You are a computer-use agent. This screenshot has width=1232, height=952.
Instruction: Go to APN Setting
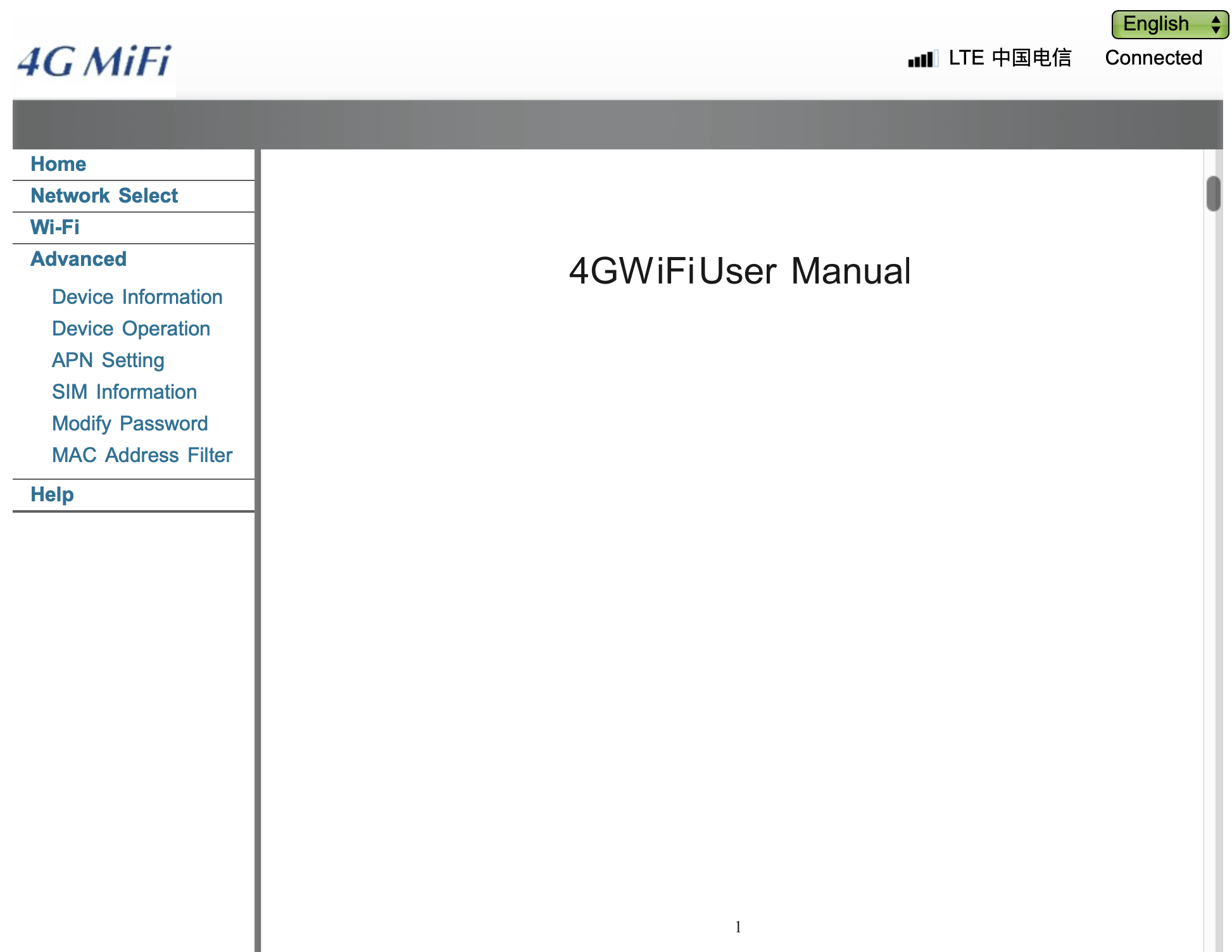tap(108, 360)
